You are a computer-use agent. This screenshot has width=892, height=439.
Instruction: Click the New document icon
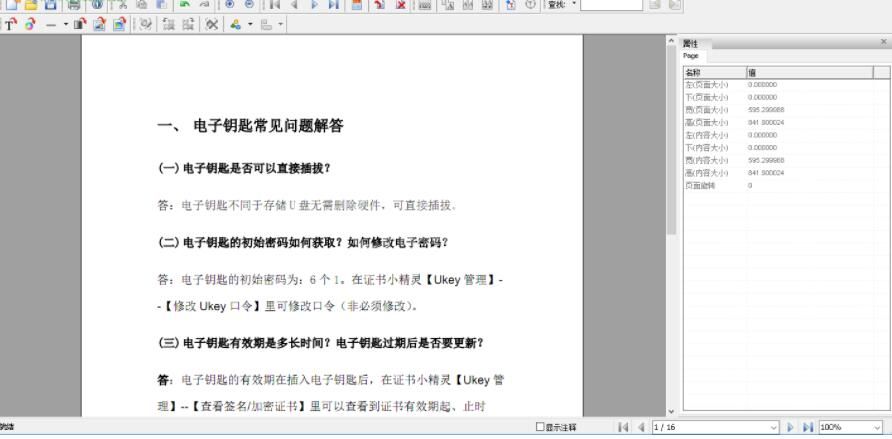(12, 5)
